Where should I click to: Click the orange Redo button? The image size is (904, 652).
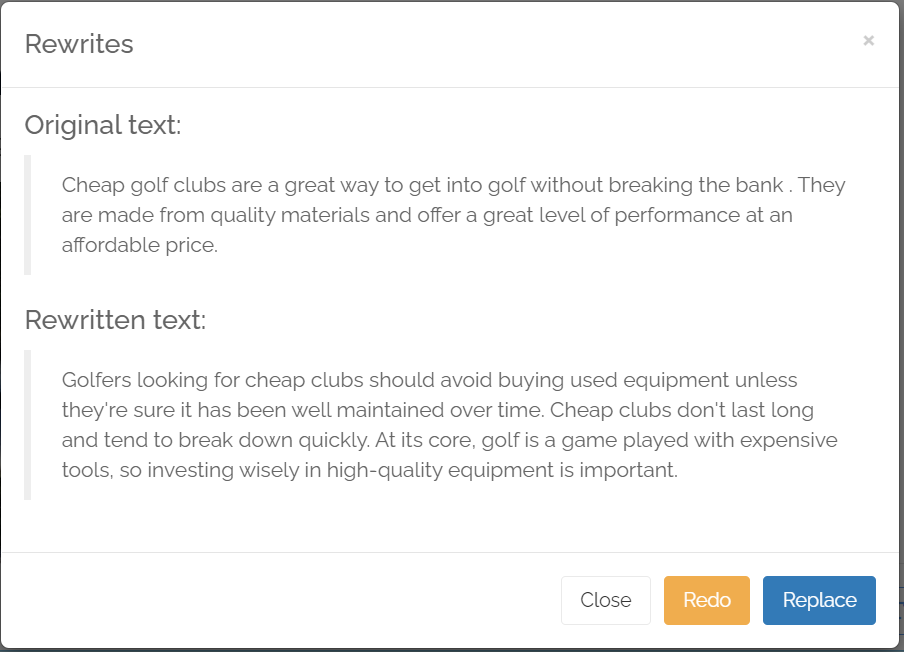click(707, 600)
